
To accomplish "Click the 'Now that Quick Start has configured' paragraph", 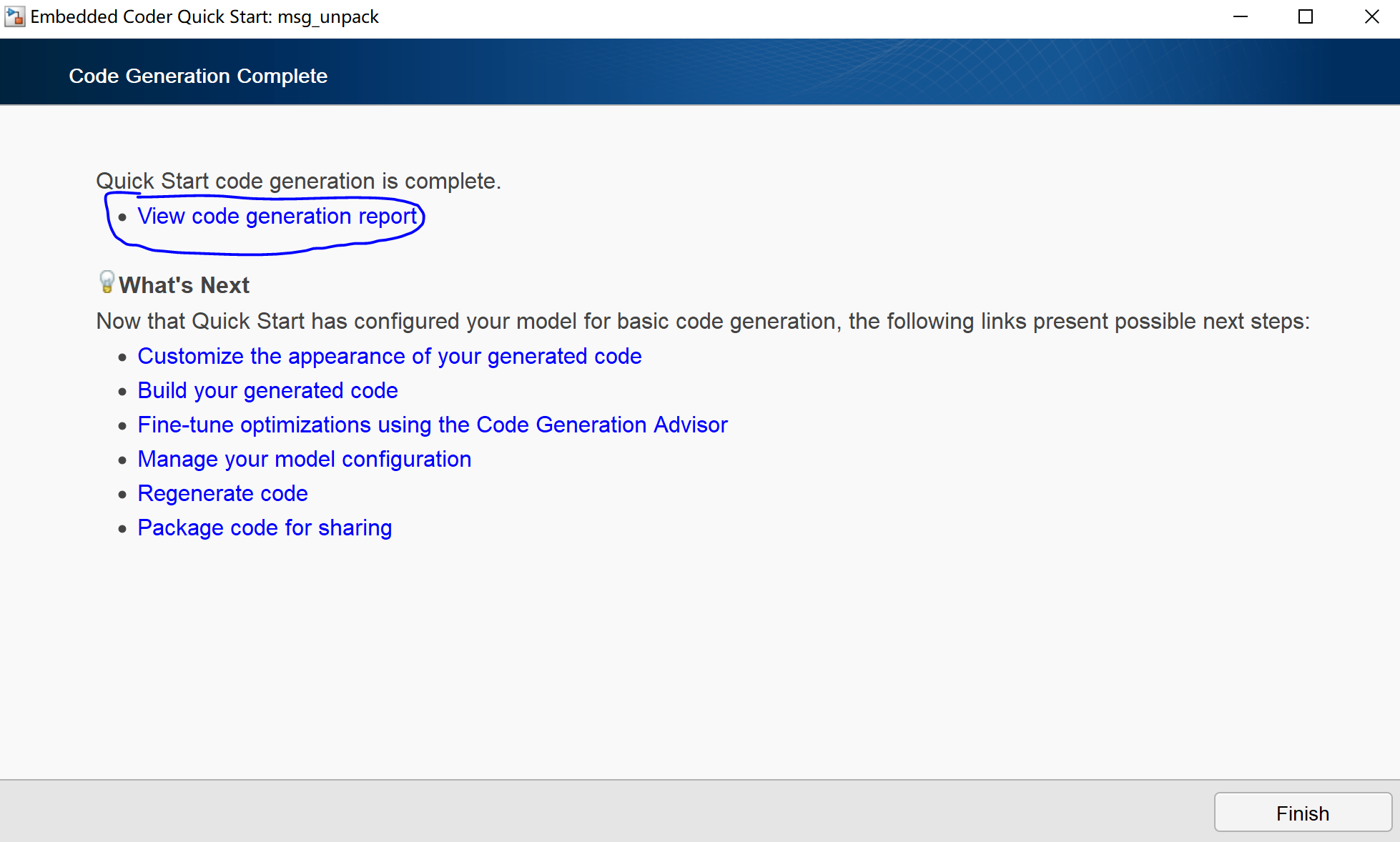I will (x=703, y=321).
